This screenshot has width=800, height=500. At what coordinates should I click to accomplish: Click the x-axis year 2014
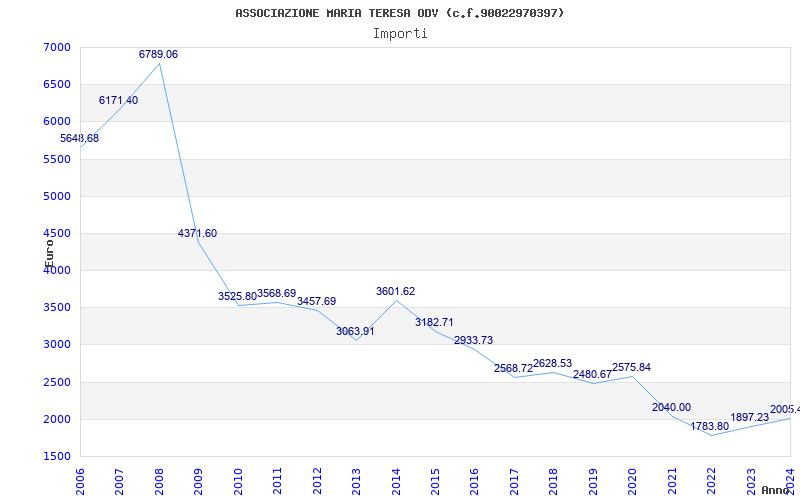coord(396,481)
